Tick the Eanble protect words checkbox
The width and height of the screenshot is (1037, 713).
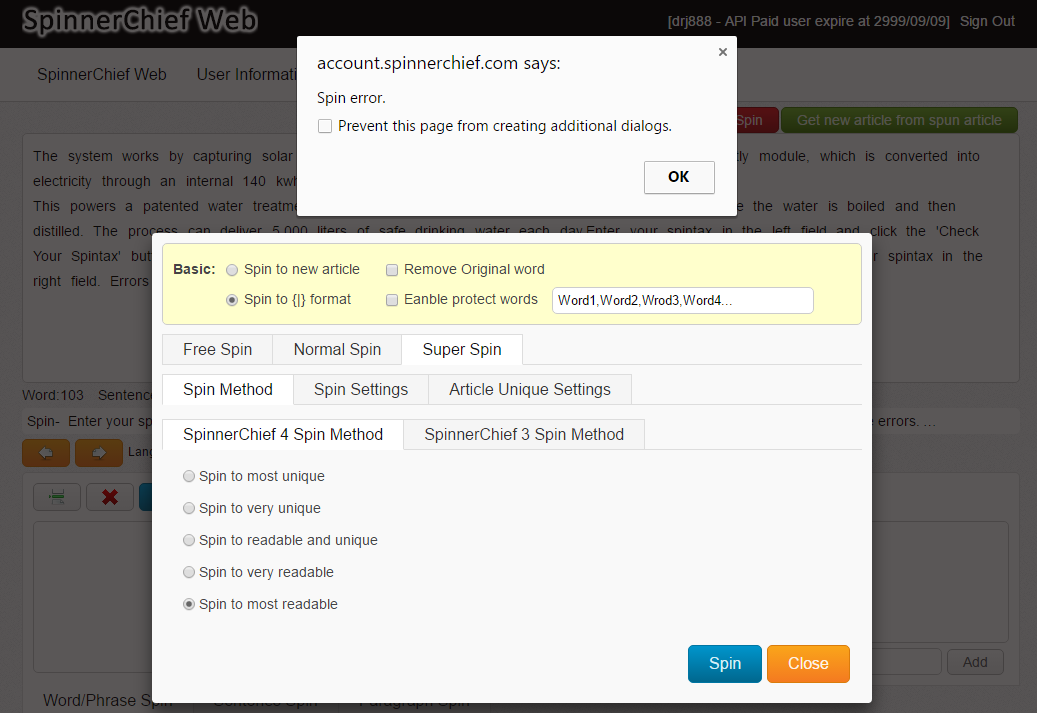pos(393,300)
